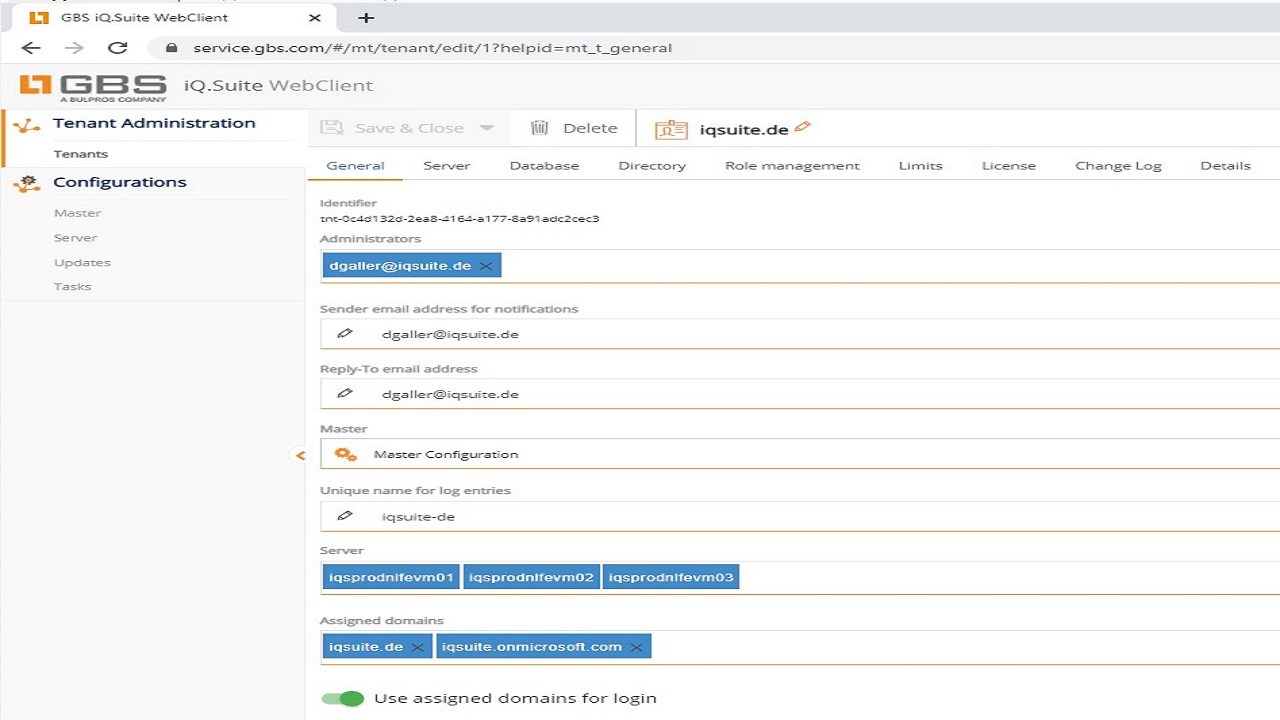Viewport: 1280px width, 720px height.
Task: Click the server tag iqsprodnlfevm01
Action: click(391, 577)
